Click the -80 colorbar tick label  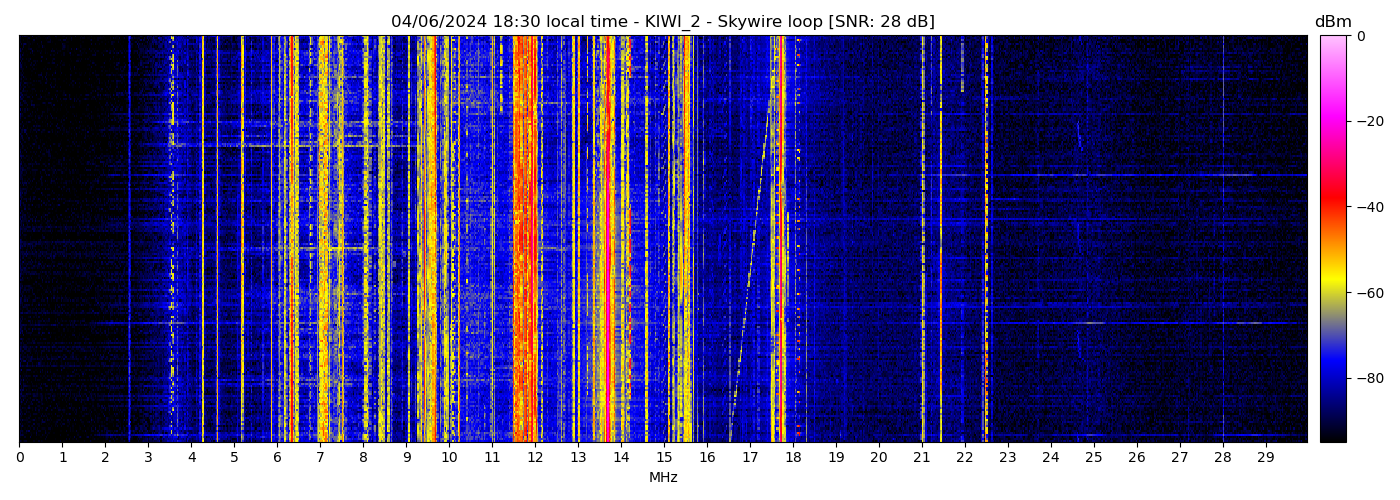tap(1369, 379)
